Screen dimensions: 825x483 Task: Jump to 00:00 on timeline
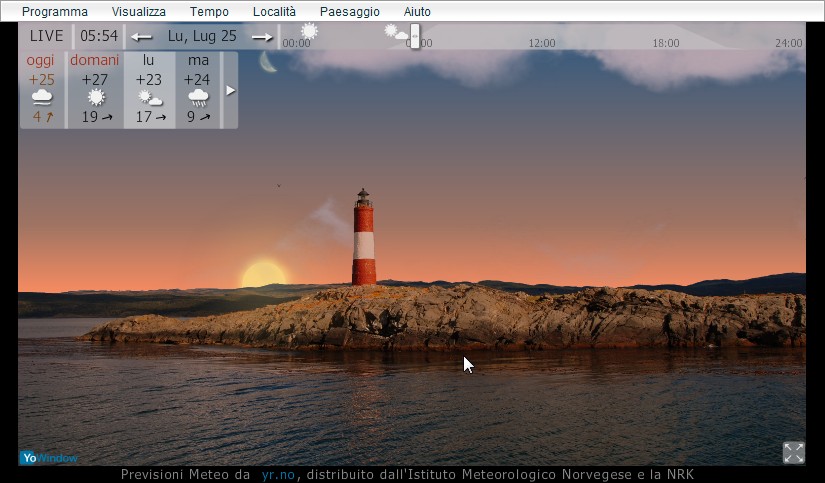(x=296, y=43)
